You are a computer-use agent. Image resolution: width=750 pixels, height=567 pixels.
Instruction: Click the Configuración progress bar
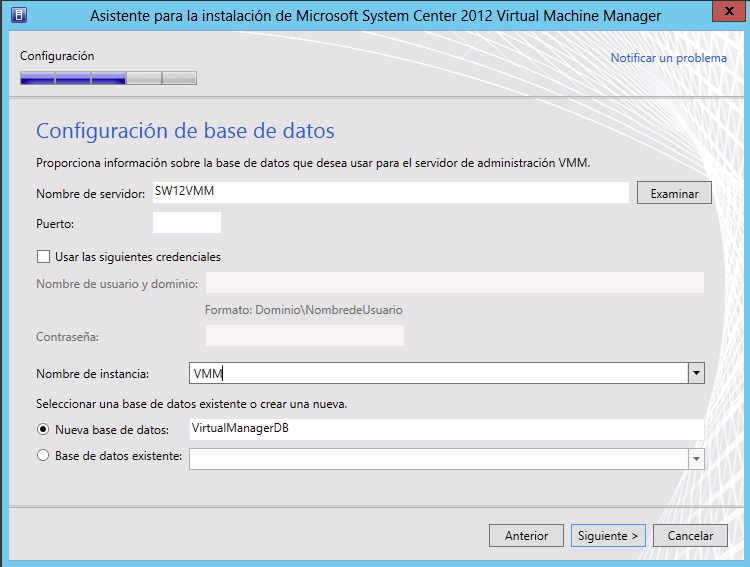(108, 78)
